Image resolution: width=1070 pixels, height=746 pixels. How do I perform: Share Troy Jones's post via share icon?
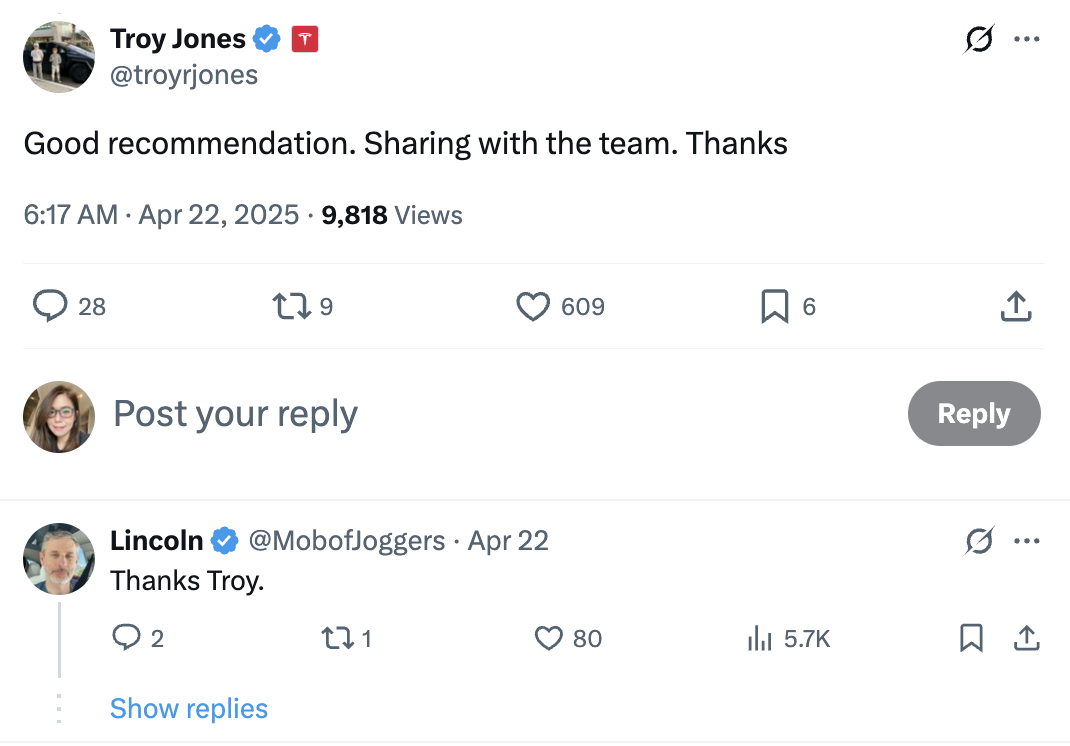[x=1015, y=306]
